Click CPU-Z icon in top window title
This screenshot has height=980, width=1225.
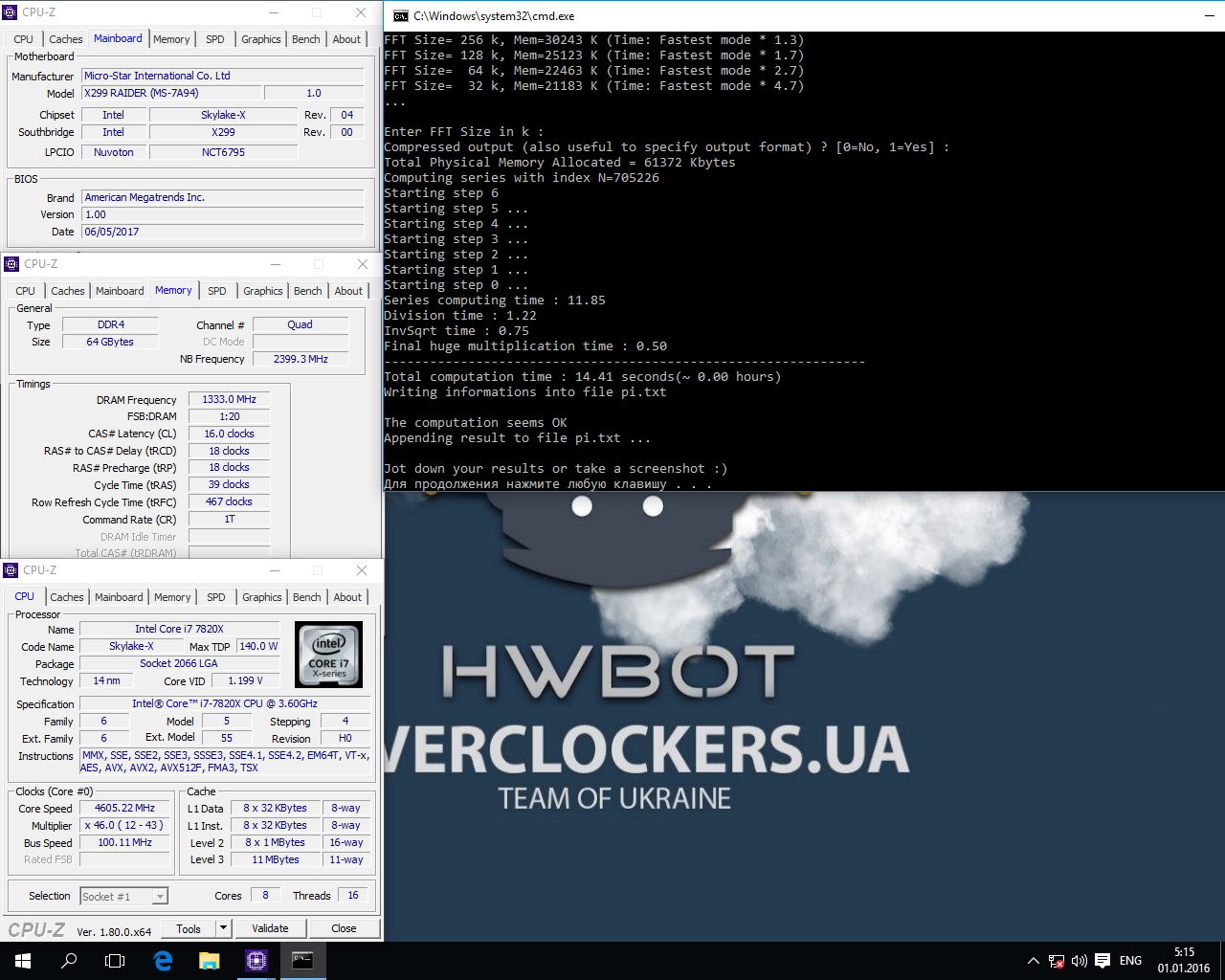pos(11,12)
